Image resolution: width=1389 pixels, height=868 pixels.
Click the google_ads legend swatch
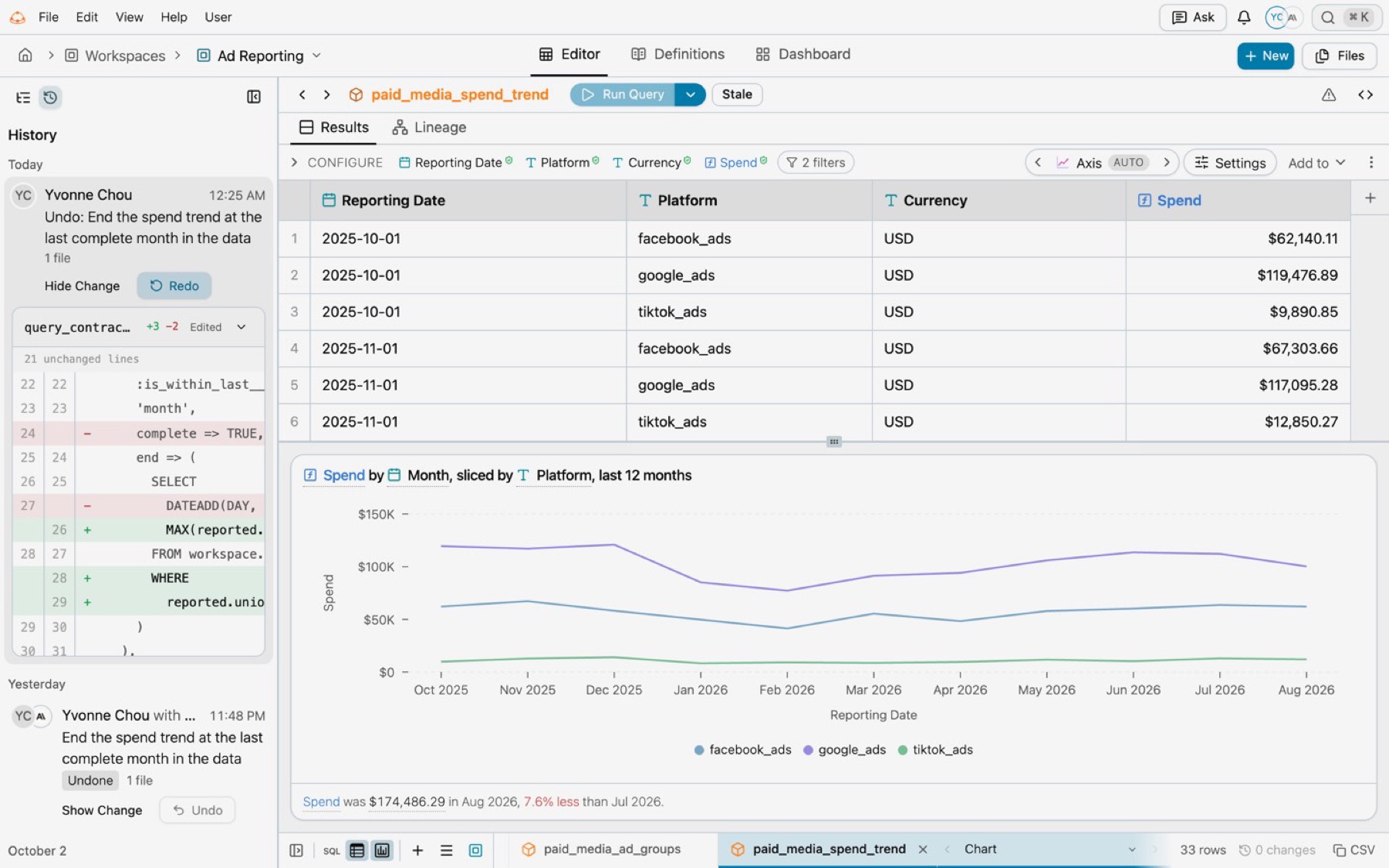808,750
